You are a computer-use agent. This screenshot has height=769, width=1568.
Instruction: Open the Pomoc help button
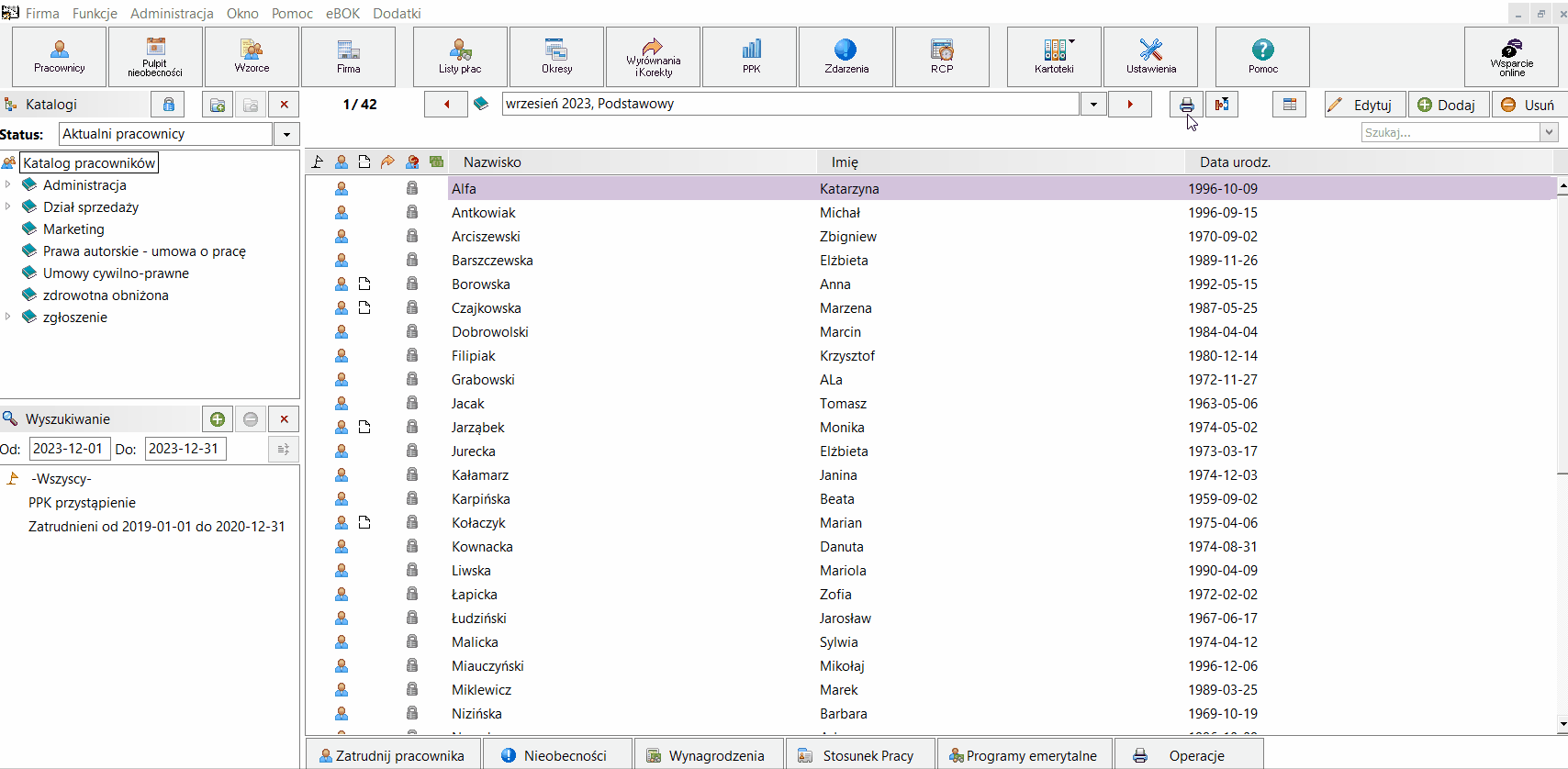(x=1262, y=57)
